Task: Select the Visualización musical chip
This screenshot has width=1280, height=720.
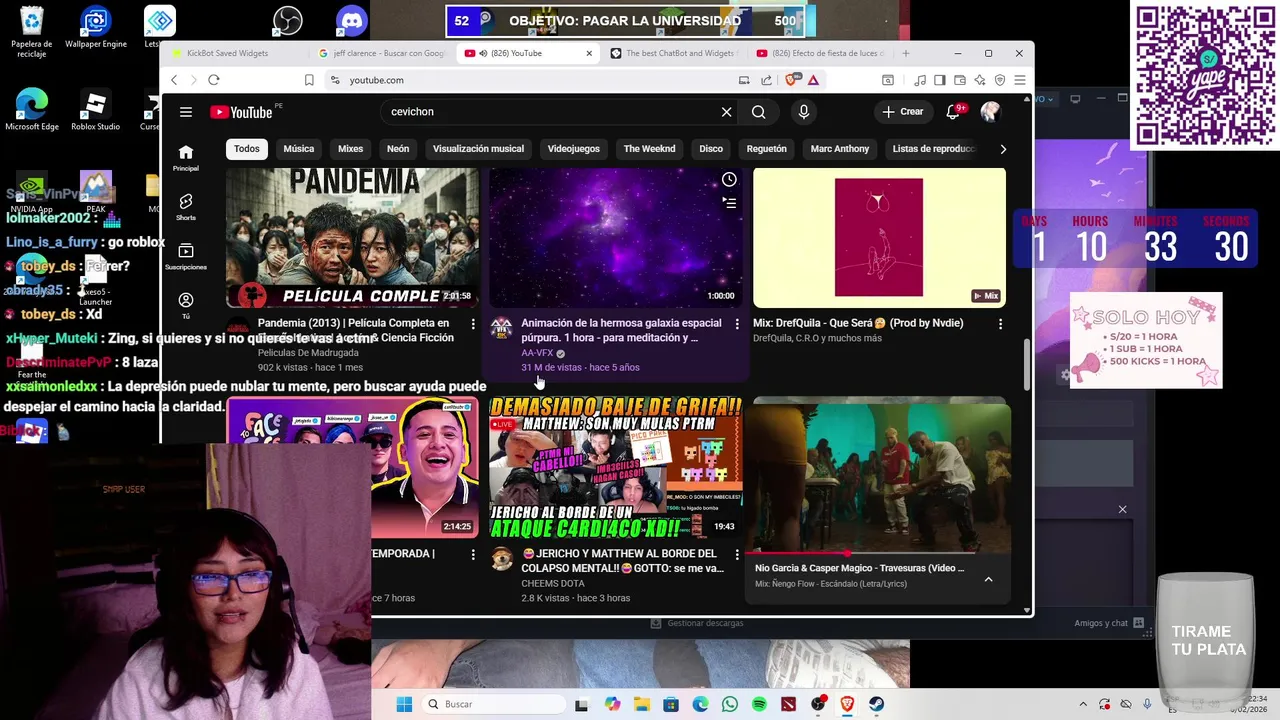Action: click(x=478, y=149)
